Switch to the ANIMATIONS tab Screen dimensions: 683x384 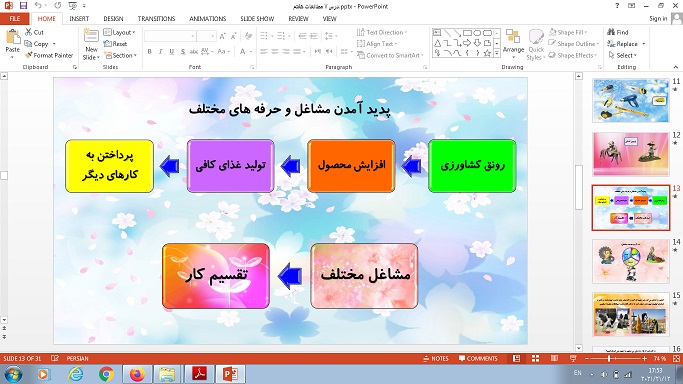[x=208, y=19]
